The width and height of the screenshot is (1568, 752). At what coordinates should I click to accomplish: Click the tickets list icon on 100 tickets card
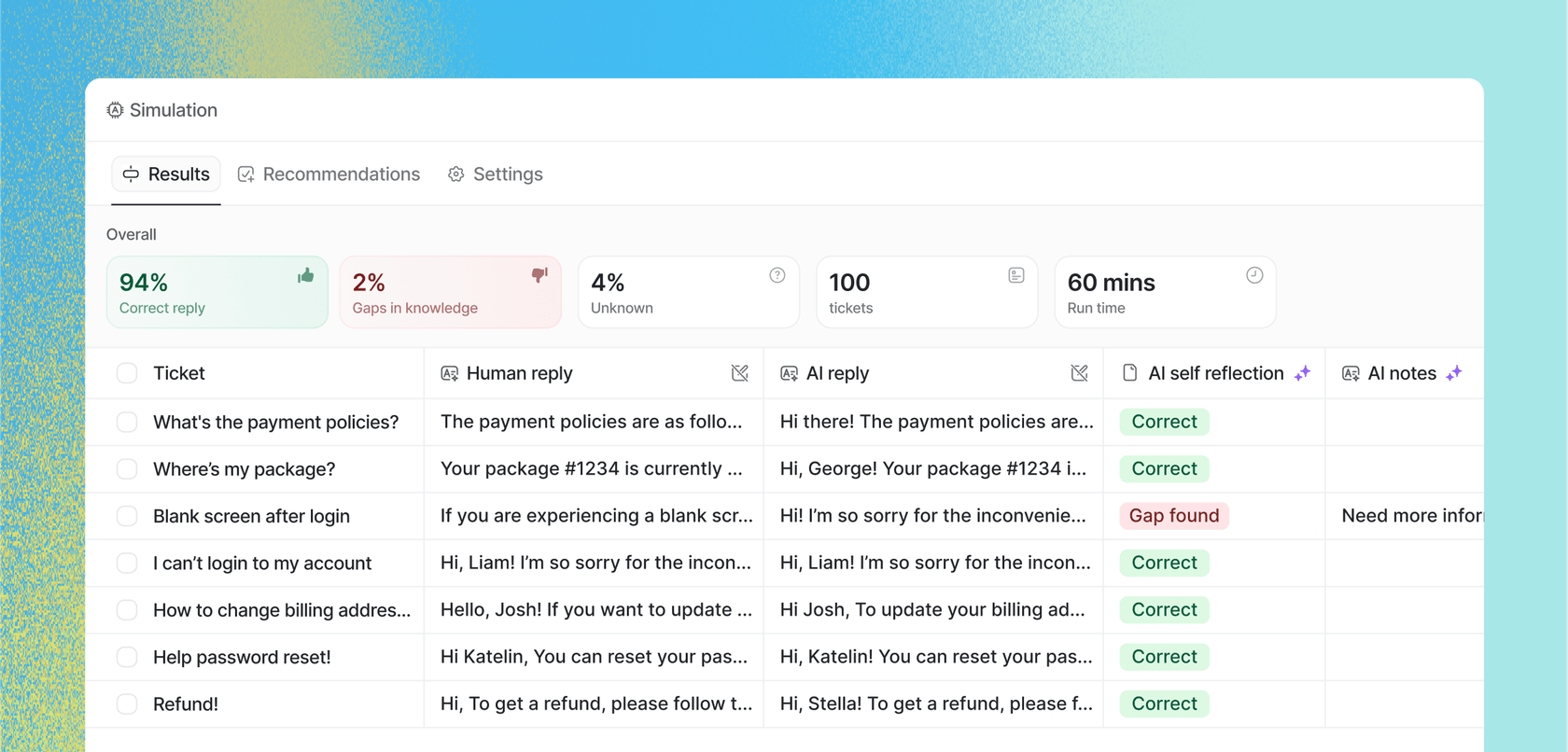point(1015,275)
